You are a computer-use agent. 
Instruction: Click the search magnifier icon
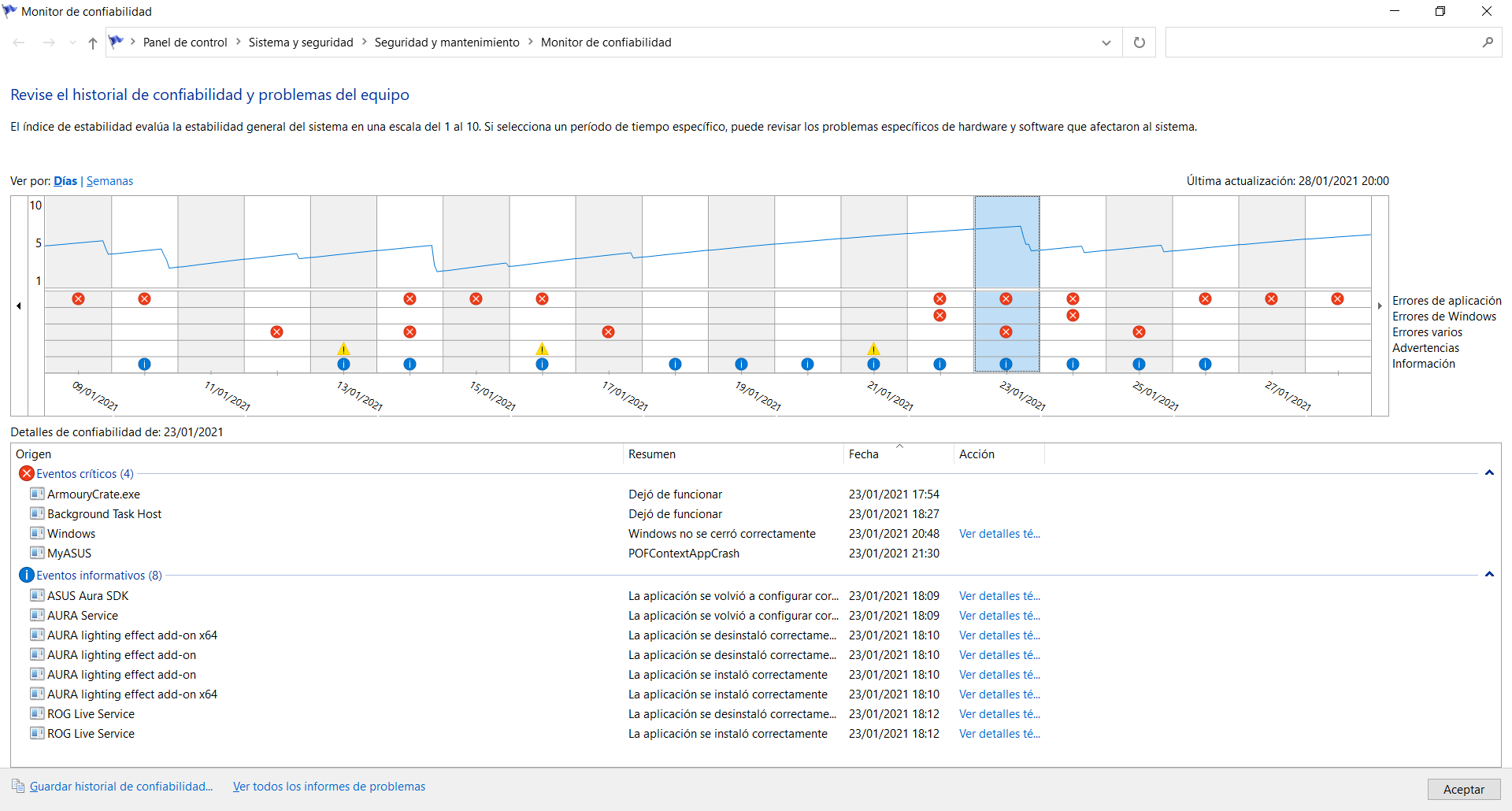pyautogui.click(x=1488, y=43)
